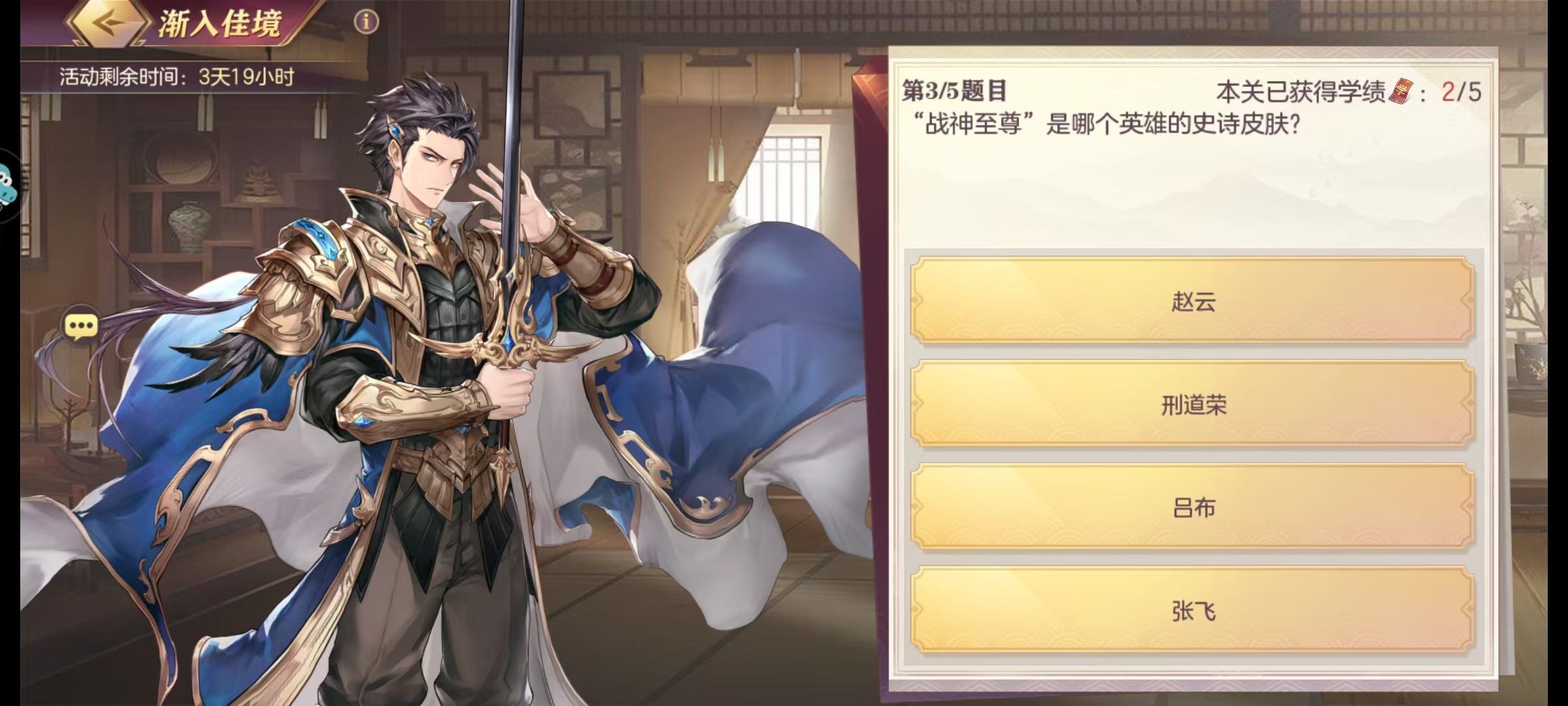This screenshot has width=1568, height=706.
Task: Choose answer 赵云
Action: click(1193, 301)
